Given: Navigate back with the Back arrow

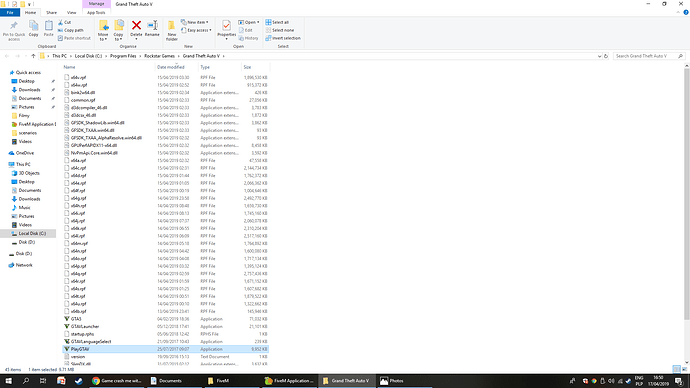Looking at the screenshot, I should (7, 56).
